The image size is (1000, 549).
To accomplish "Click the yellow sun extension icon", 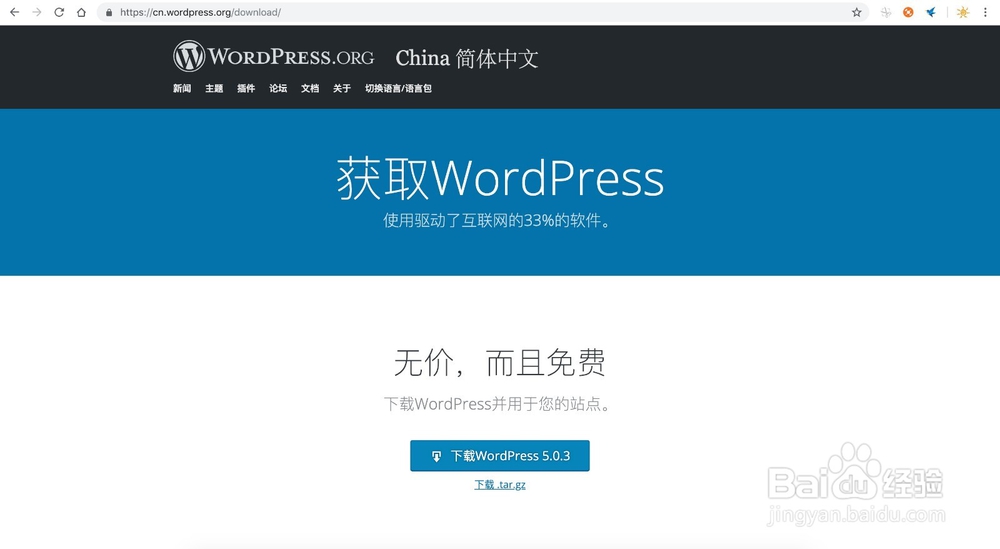I will 963,12.
